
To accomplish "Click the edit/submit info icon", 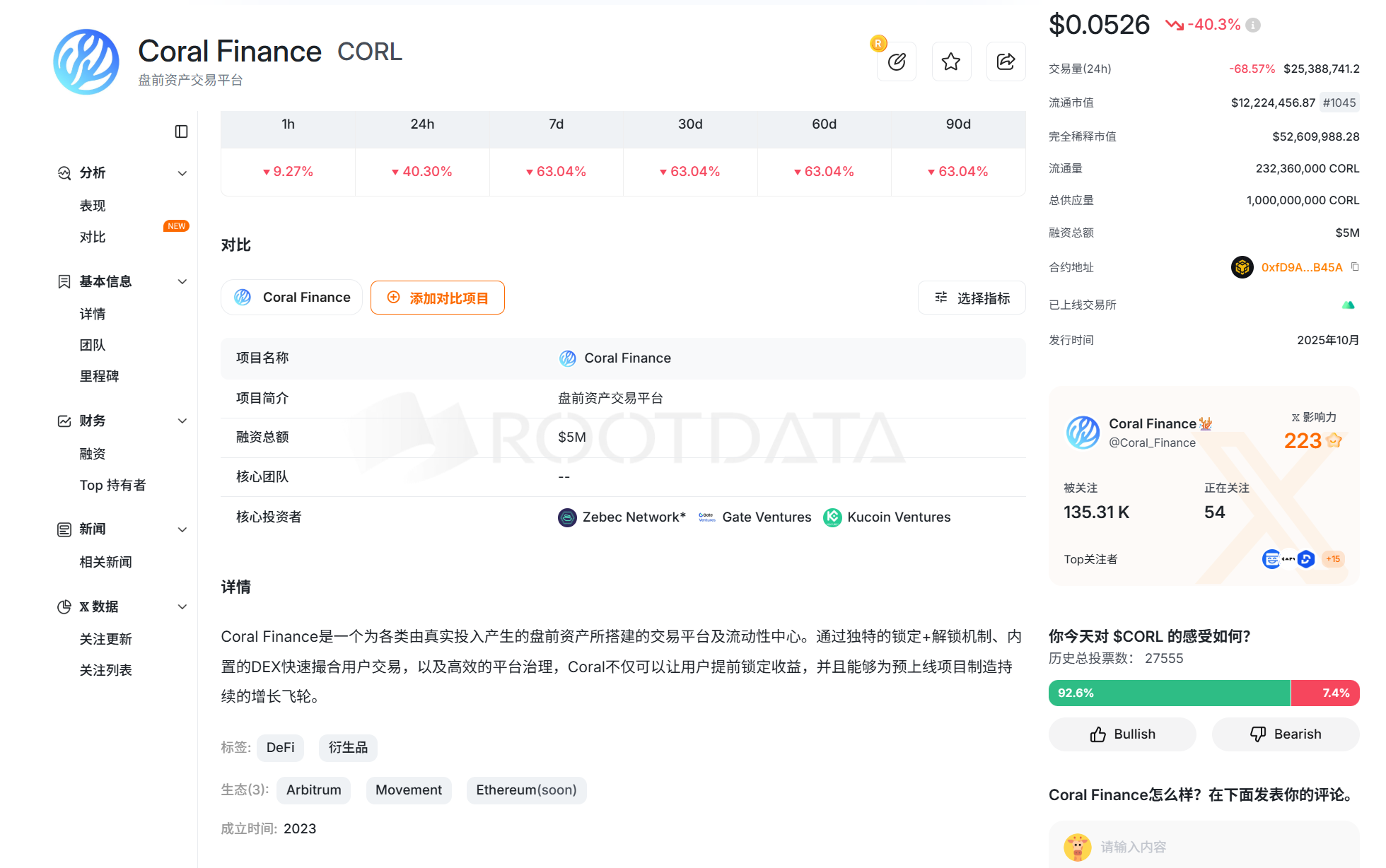I will click(x=896, y=62).
